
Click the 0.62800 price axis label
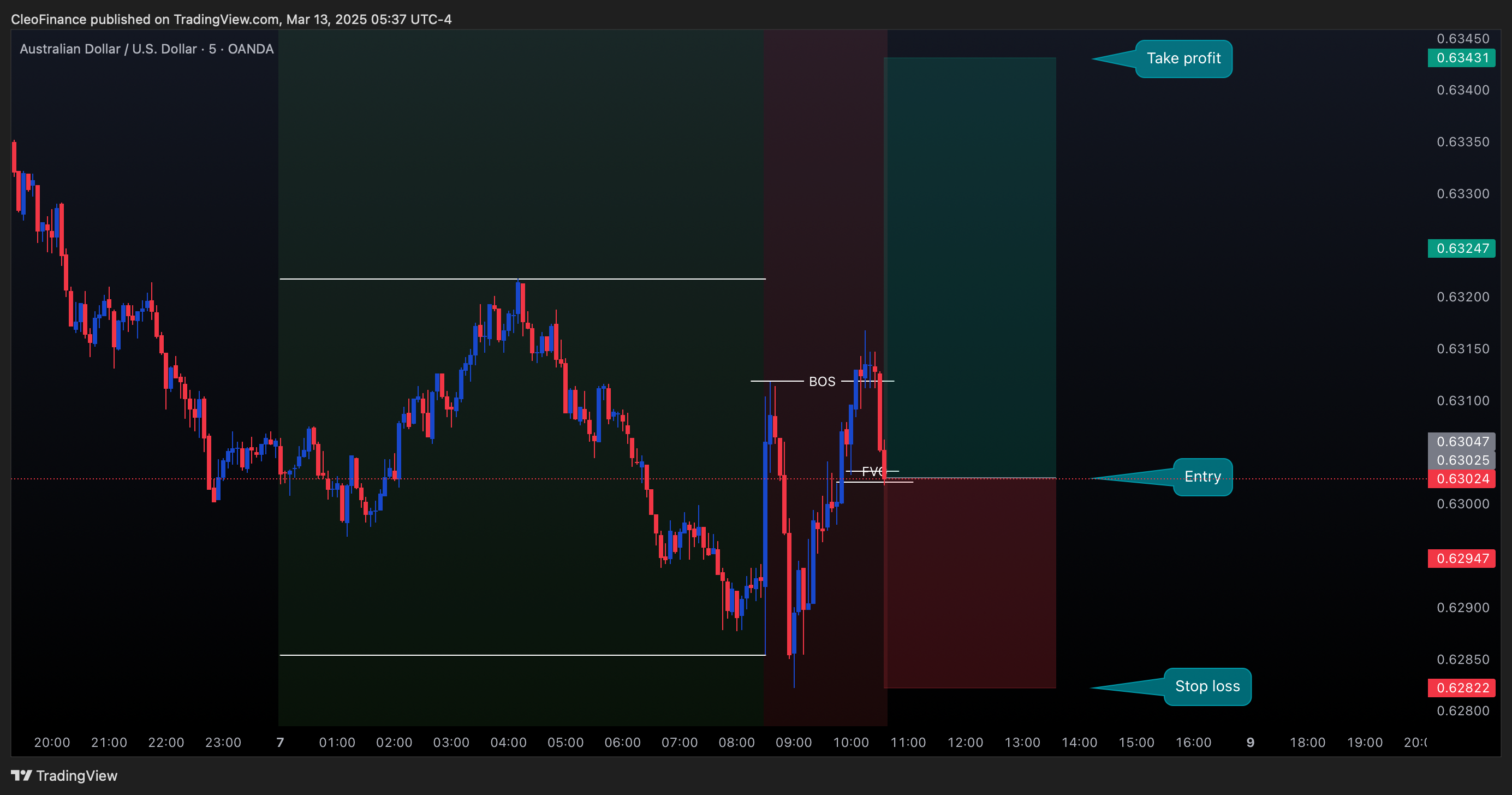tap(1463, 711)
